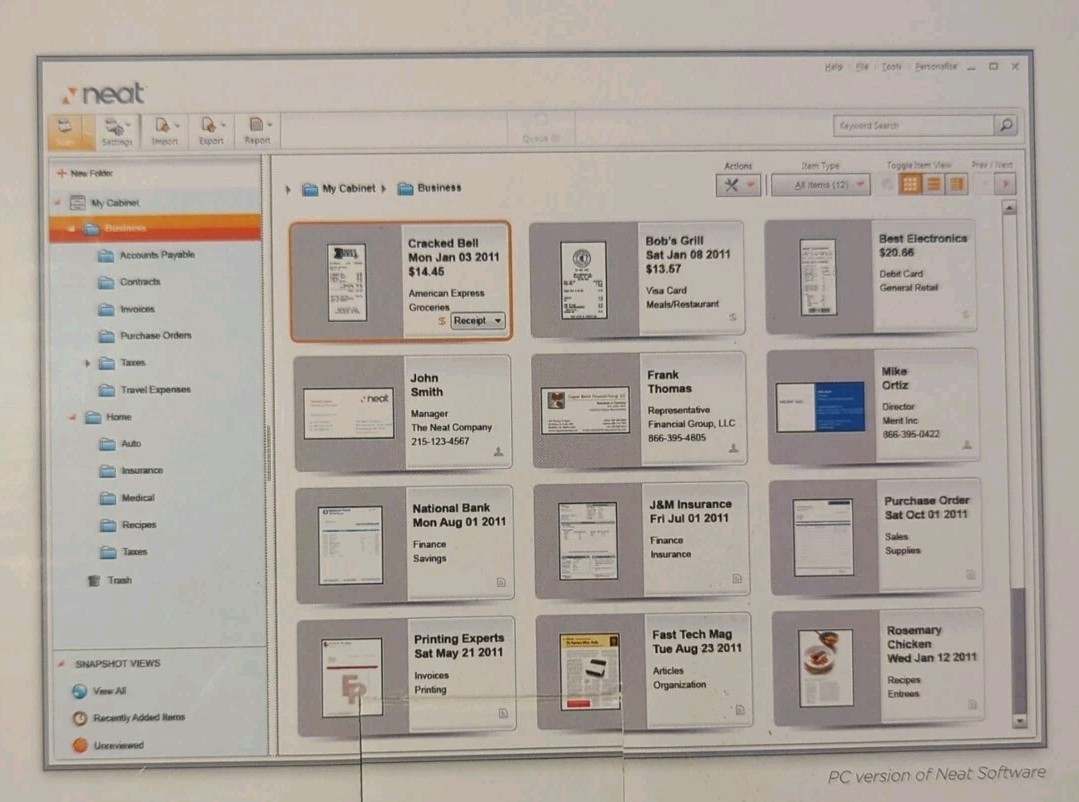
Task: Open the Rosemary Chicken recipe thumbnail
Action: (x=826, y=668)
